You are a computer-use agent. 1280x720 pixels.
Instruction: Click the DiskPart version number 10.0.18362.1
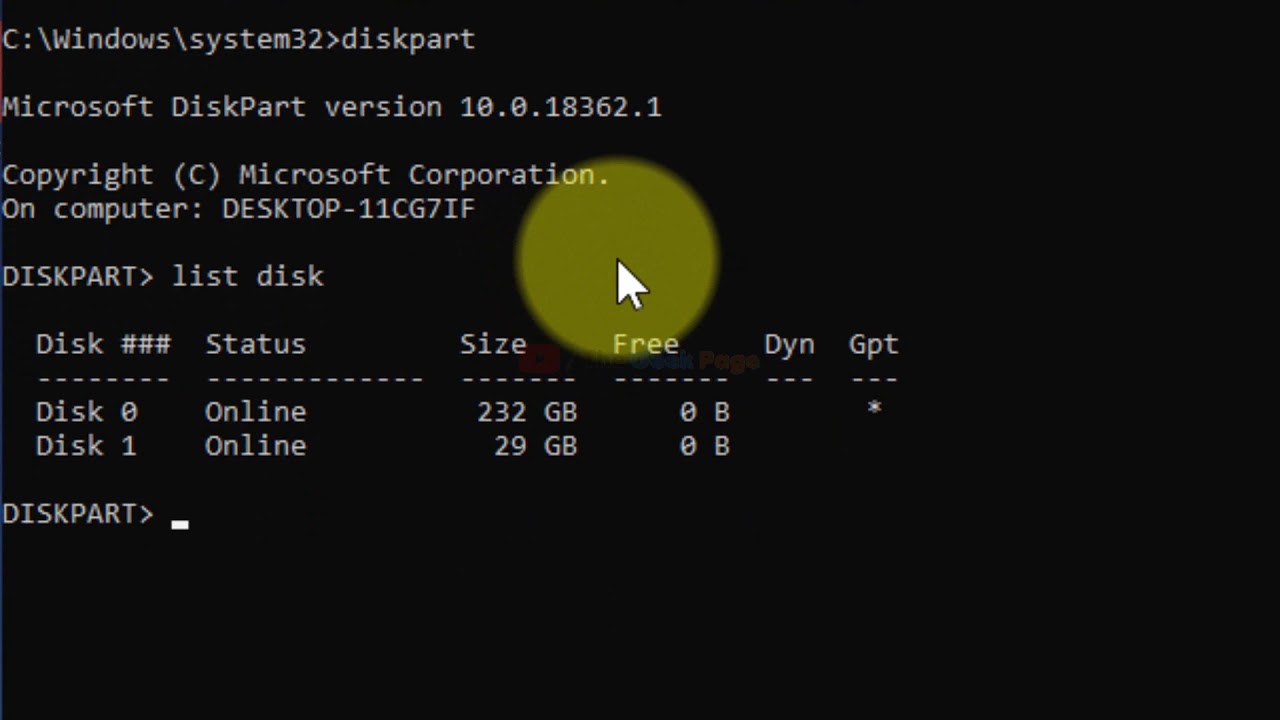[x=560, y=107]
